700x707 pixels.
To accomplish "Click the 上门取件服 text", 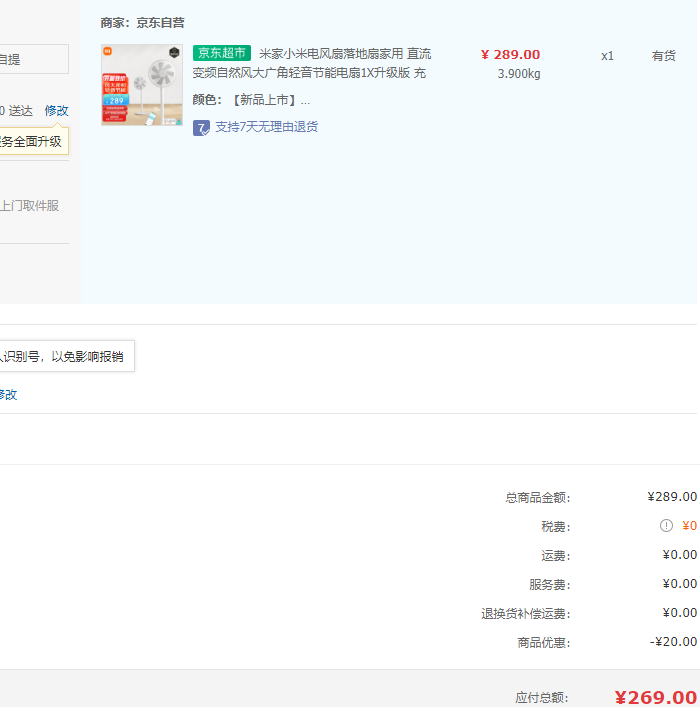I will (29, 206).
